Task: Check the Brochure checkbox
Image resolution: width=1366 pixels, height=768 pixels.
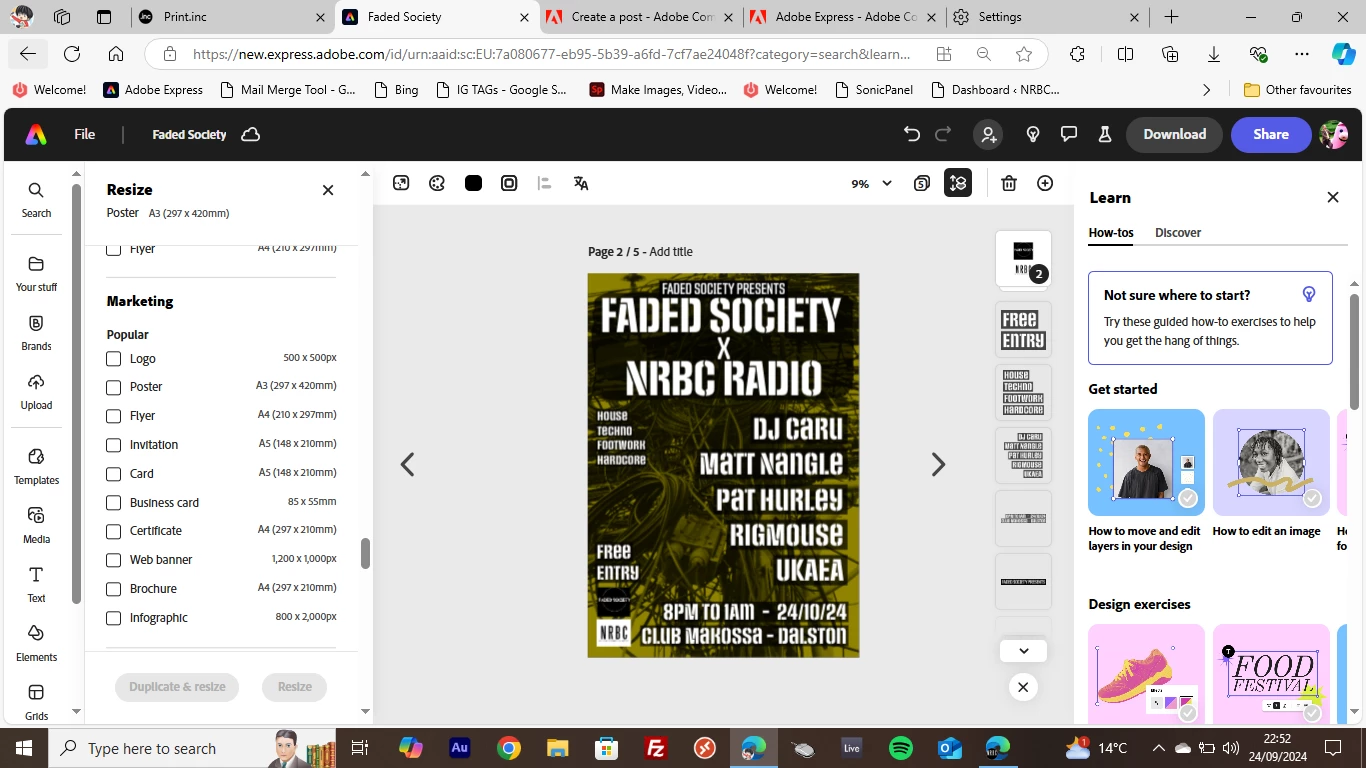Action: pos(114,589)
